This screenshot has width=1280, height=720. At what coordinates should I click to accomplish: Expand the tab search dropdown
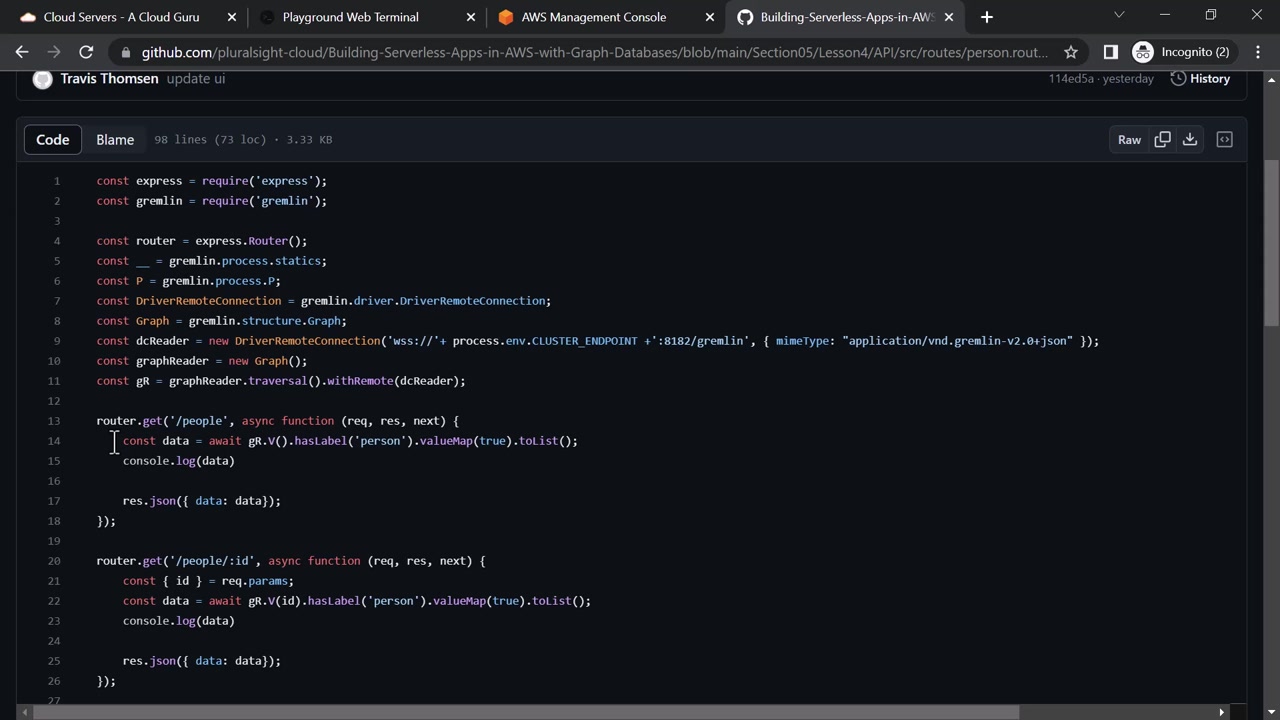(x=1119, y=16)
